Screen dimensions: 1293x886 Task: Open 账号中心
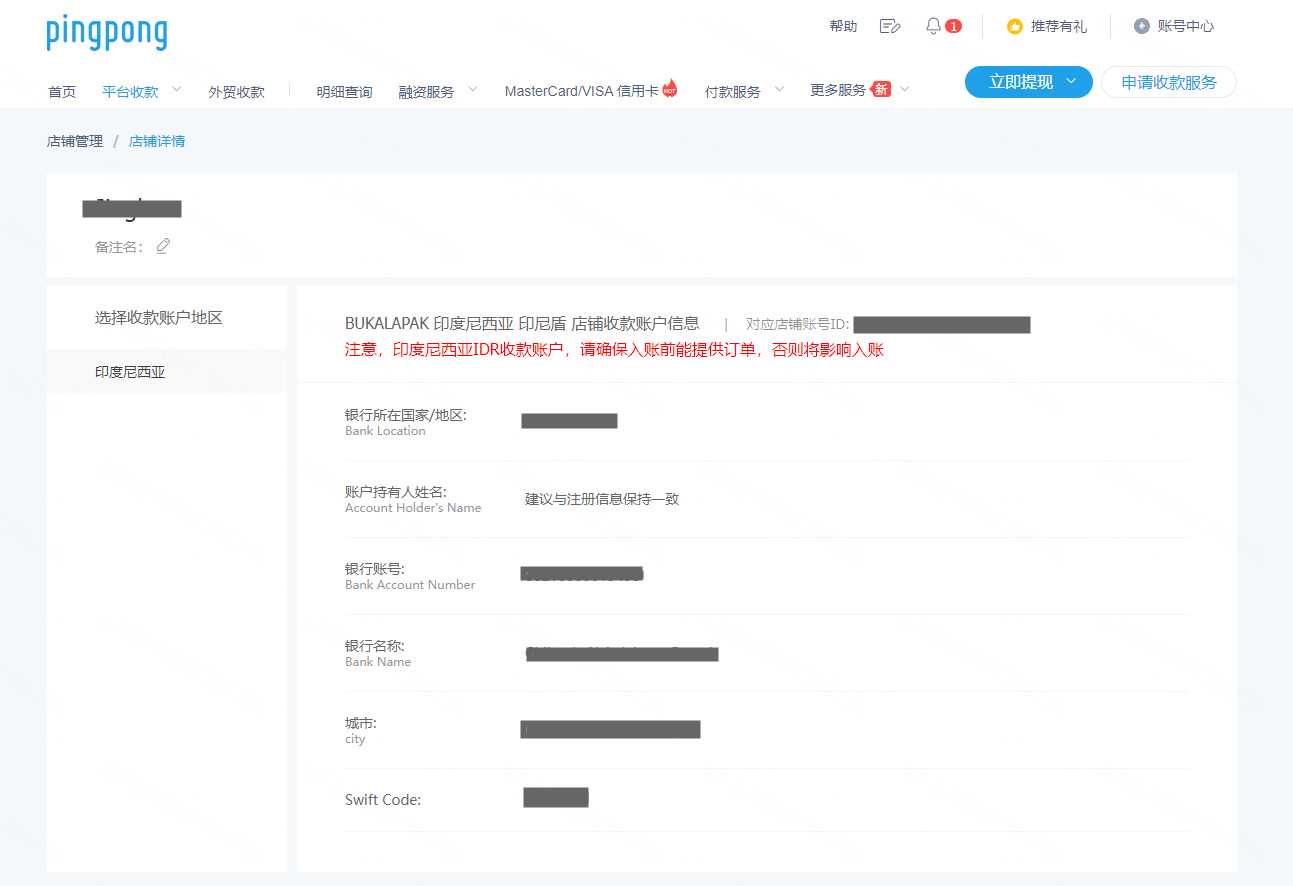coord(1186,26)
